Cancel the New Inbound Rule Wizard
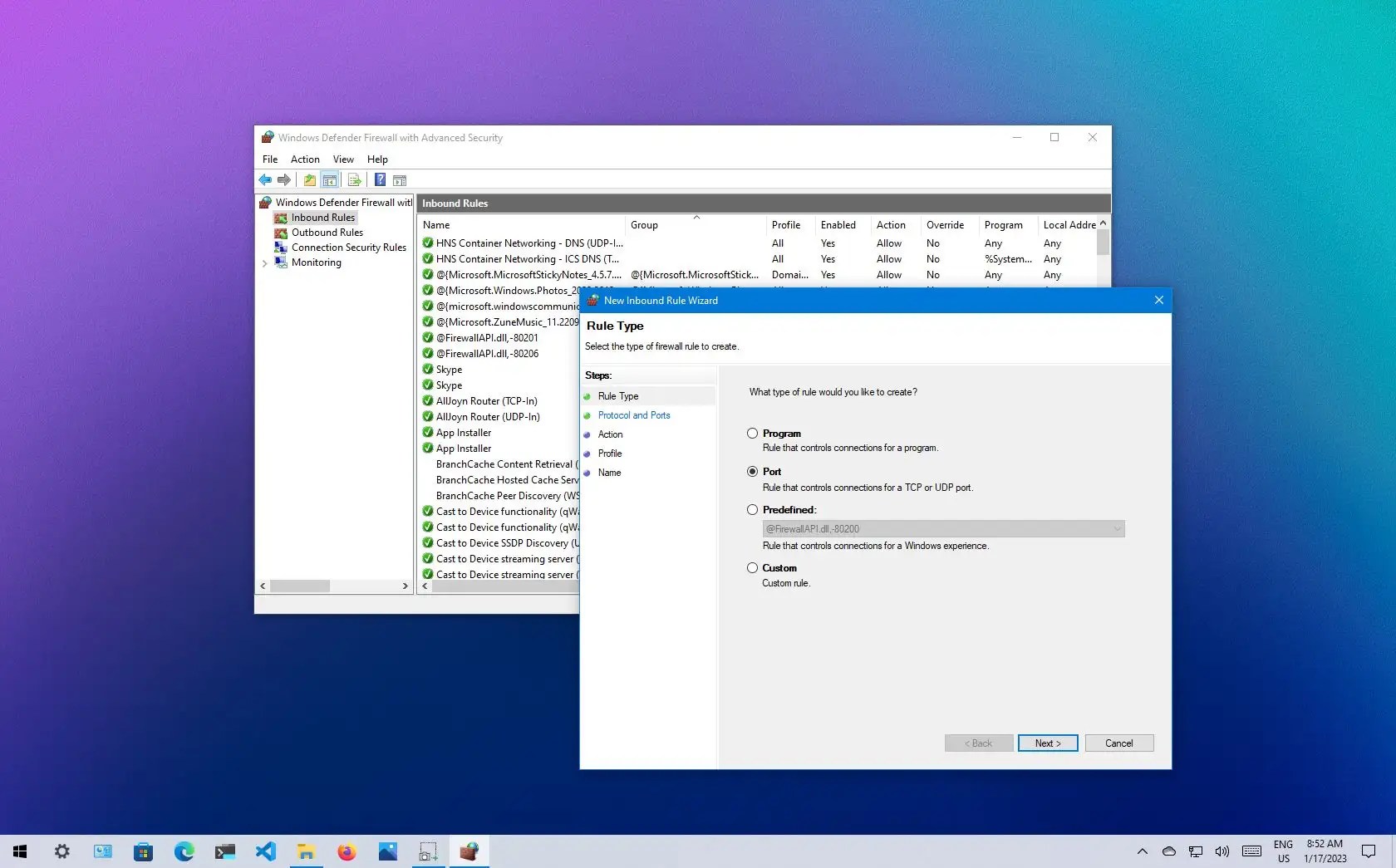This screenshot has height=868, width=1396. pos(1118,743)
